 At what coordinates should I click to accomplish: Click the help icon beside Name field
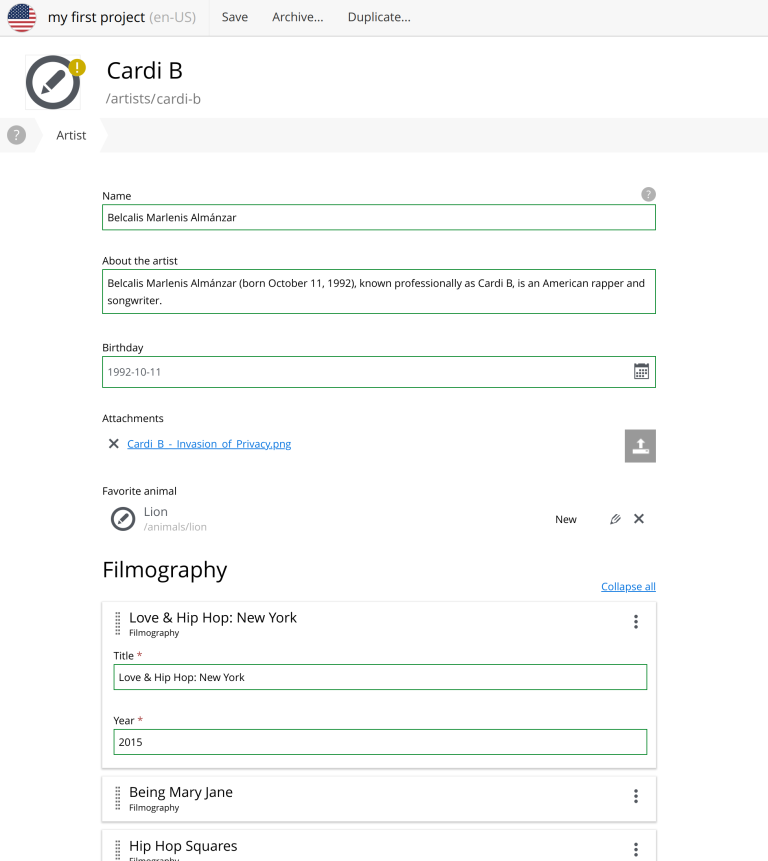(x=648, y=194)
